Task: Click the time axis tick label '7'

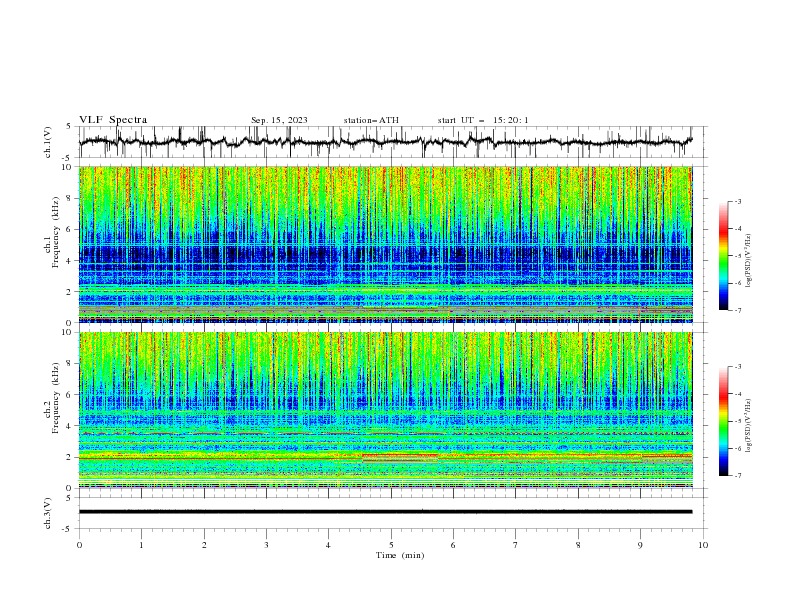Action: 516,545
